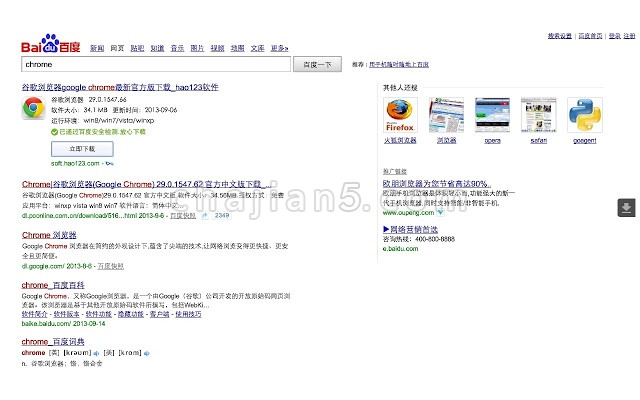
Task: Open the Opera browser thumbnail
Action: (492, 115)
